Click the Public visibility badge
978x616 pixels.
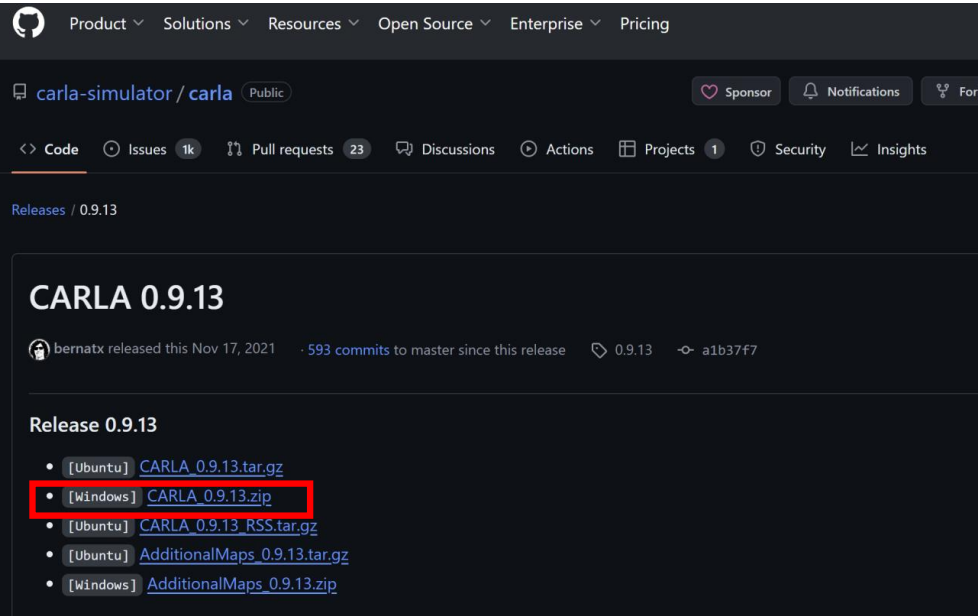click(266, 92)
